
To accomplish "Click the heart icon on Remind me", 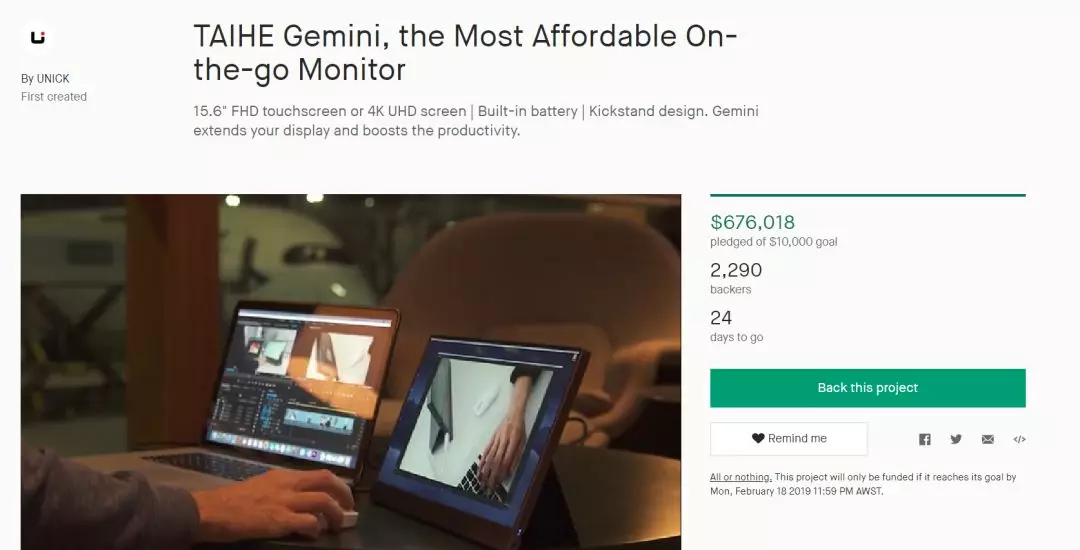I will 758,438.
